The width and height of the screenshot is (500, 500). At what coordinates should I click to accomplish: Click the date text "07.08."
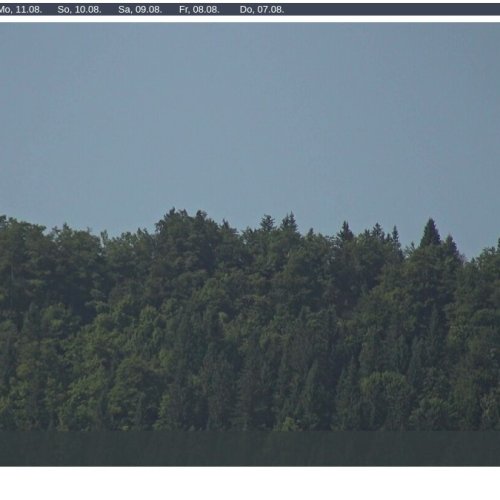[270, 10]
